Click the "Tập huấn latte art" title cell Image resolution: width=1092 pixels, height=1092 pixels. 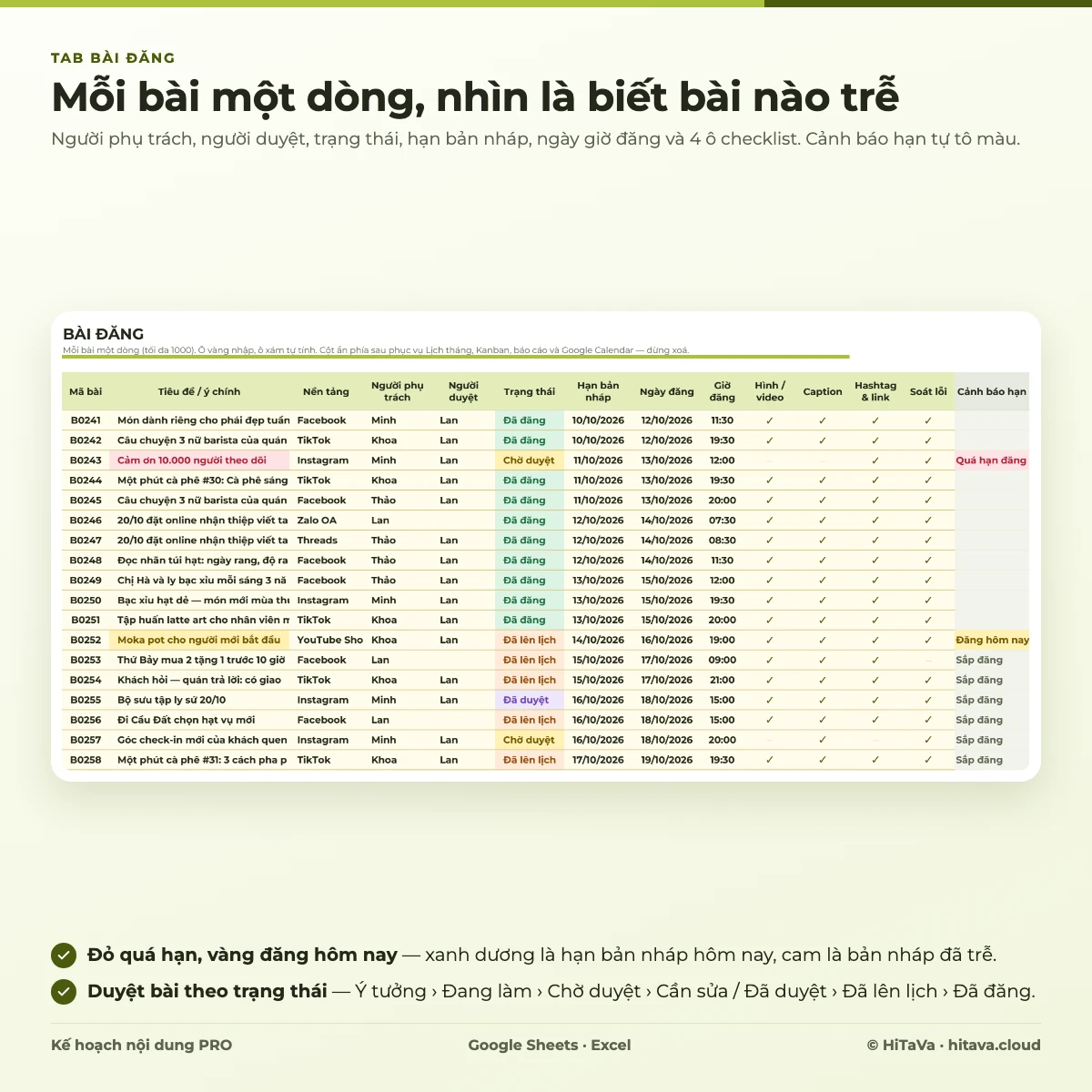199,621
